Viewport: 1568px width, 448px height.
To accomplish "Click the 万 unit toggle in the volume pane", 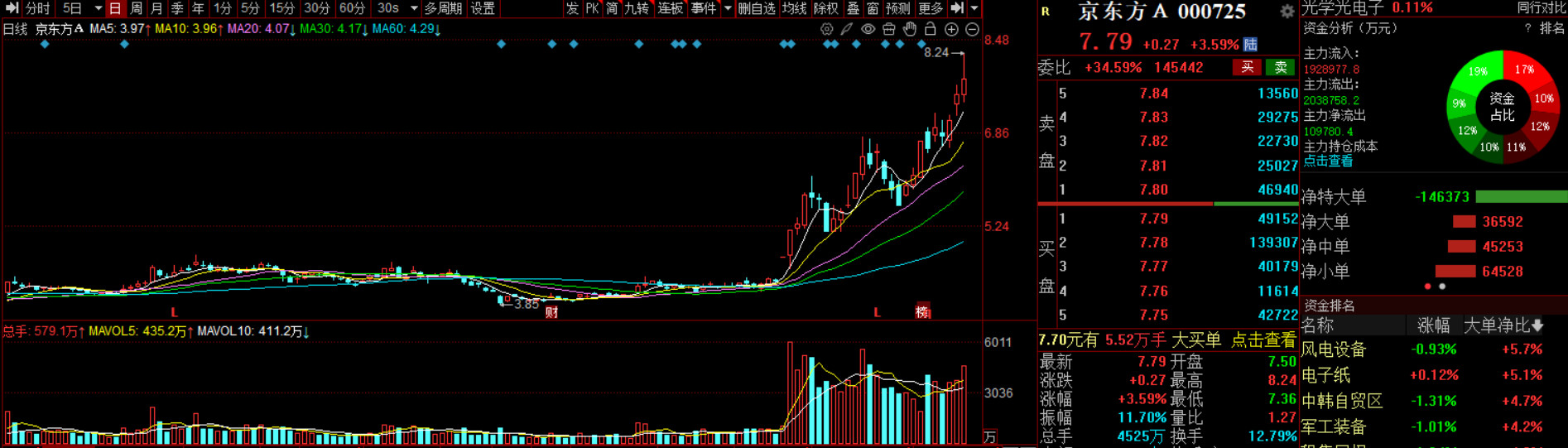I will click(990, 436).
